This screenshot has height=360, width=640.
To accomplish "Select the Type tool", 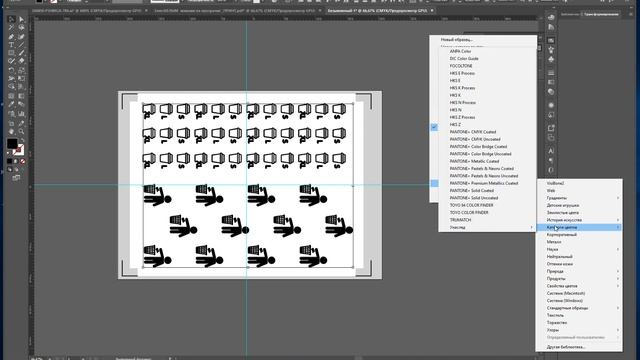I will click(11, 45).
